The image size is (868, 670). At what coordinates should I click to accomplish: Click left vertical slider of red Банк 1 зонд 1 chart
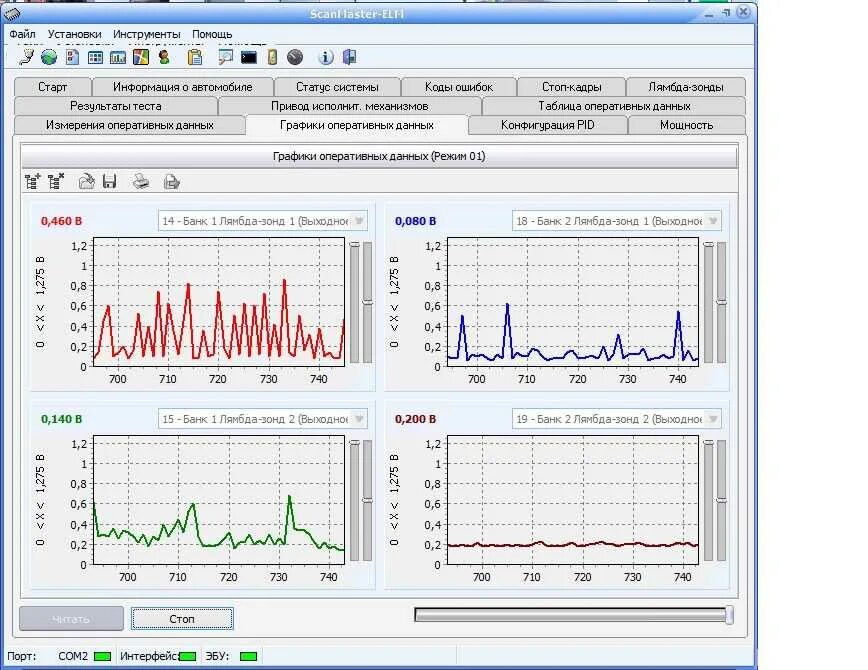355,302
